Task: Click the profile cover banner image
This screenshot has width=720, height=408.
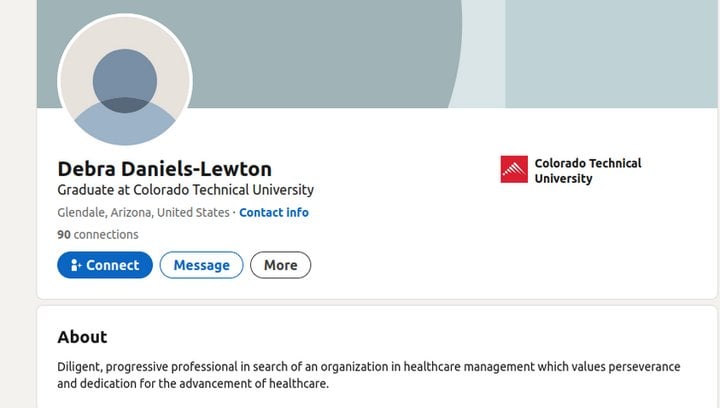Action: tap(377, 54)
